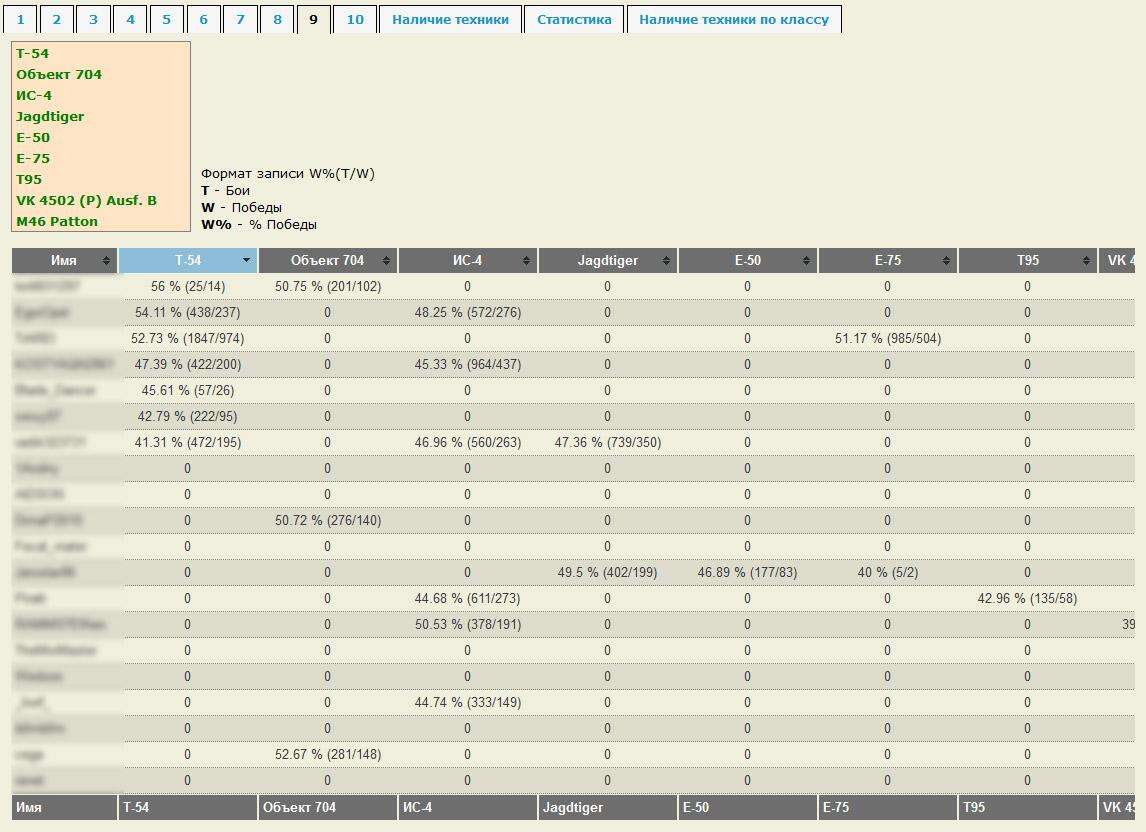Click the cell 45.61 % (57/26)
Screen dimensions: 1146x832
pyautogui.click(x=188, y=390)
